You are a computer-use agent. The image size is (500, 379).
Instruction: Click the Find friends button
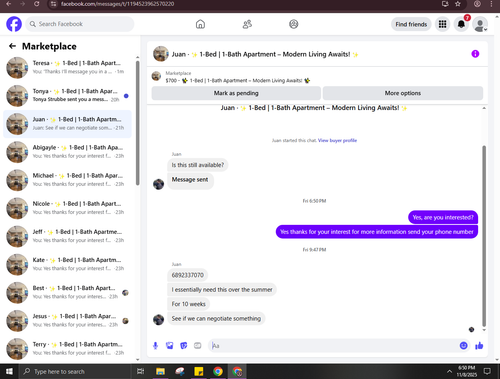(411, 24)
